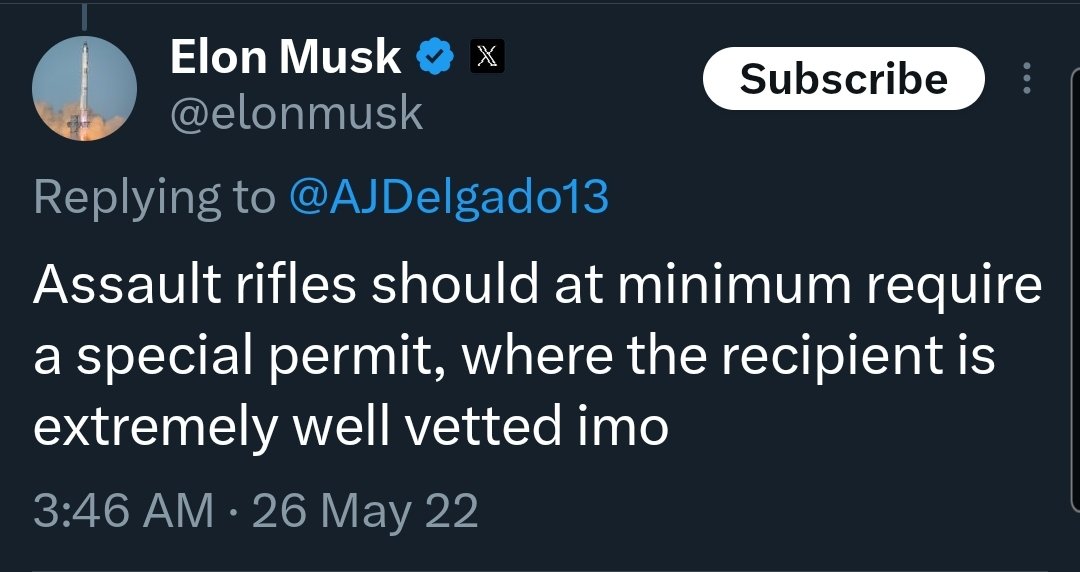The image size is (1080, 572).
Task: Click the @elonmusk handle
Action: click(x=296, y=113)
